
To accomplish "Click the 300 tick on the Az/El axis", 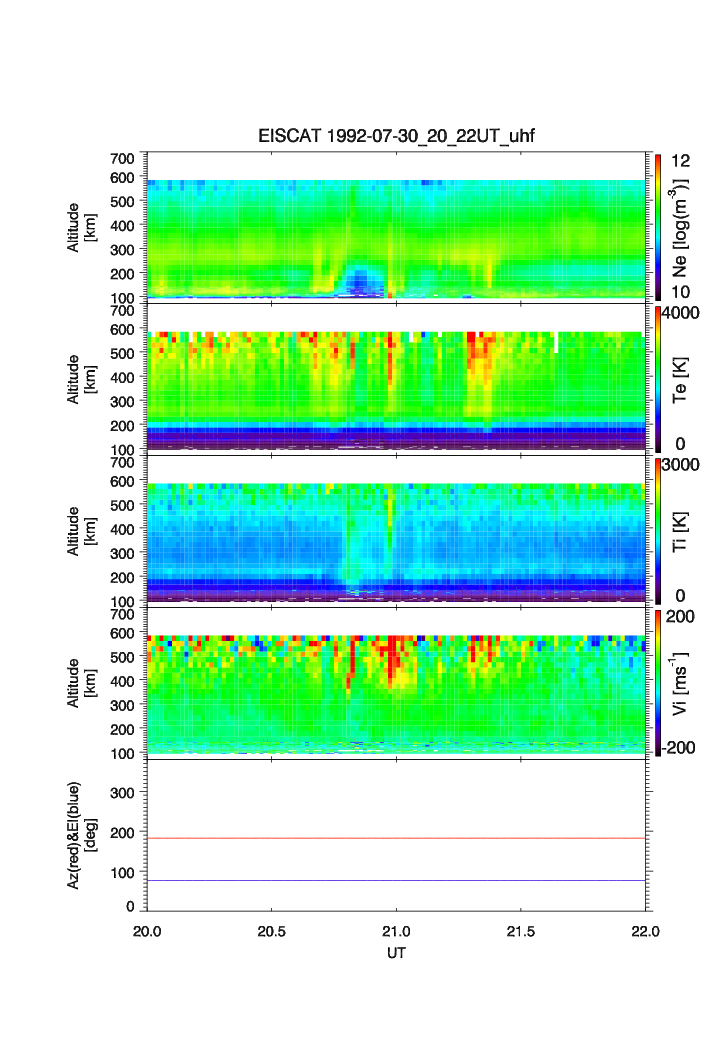I will point(122,793).
